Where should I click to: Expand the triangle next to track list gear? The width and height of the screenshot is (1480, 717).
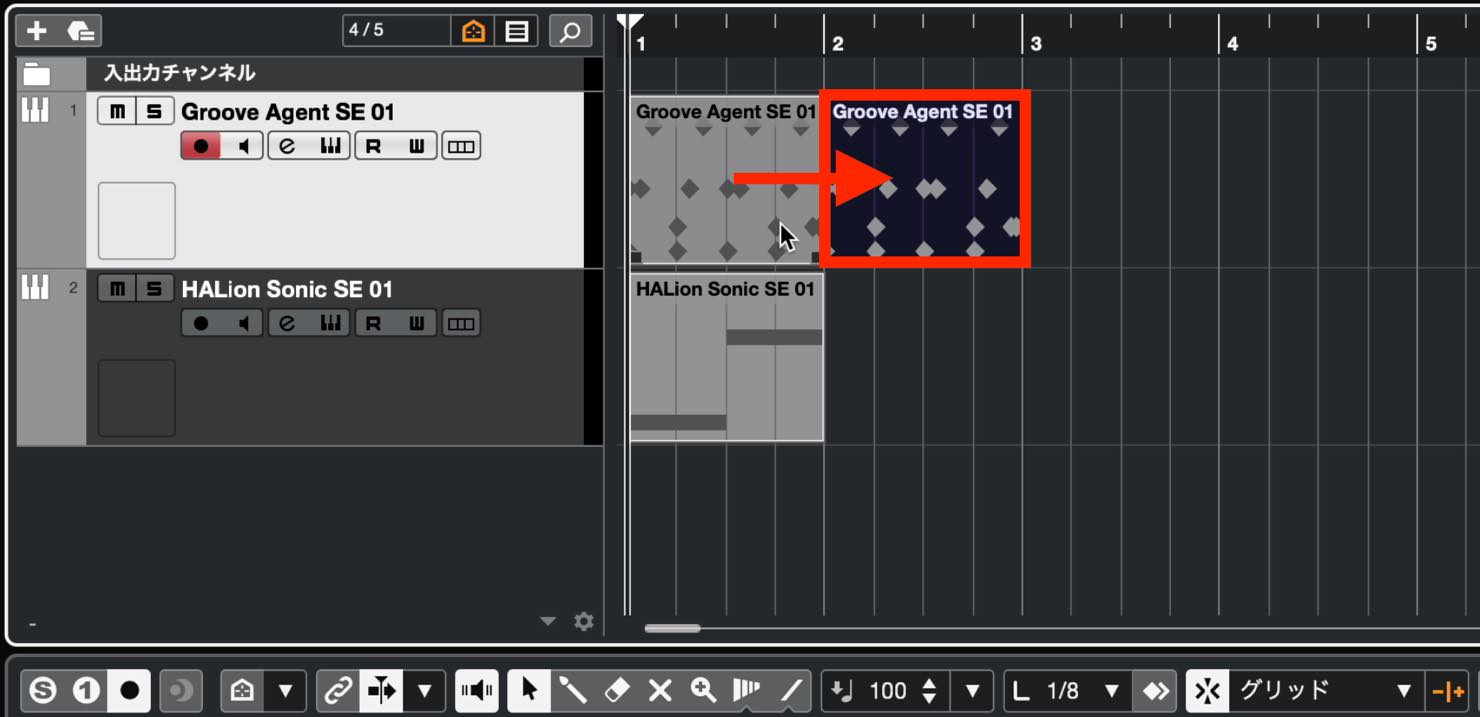pyautogui.click(x=547, y=621)
